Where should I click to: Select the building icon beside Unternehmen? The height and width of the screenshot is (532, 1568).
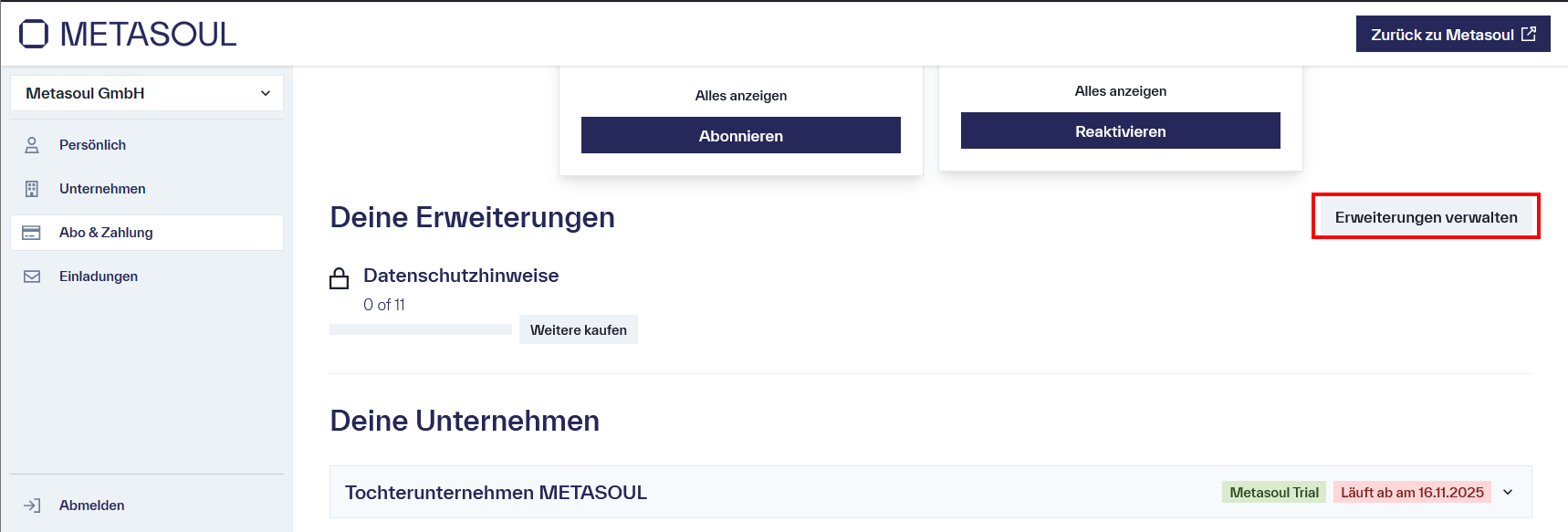pos(33,188)
